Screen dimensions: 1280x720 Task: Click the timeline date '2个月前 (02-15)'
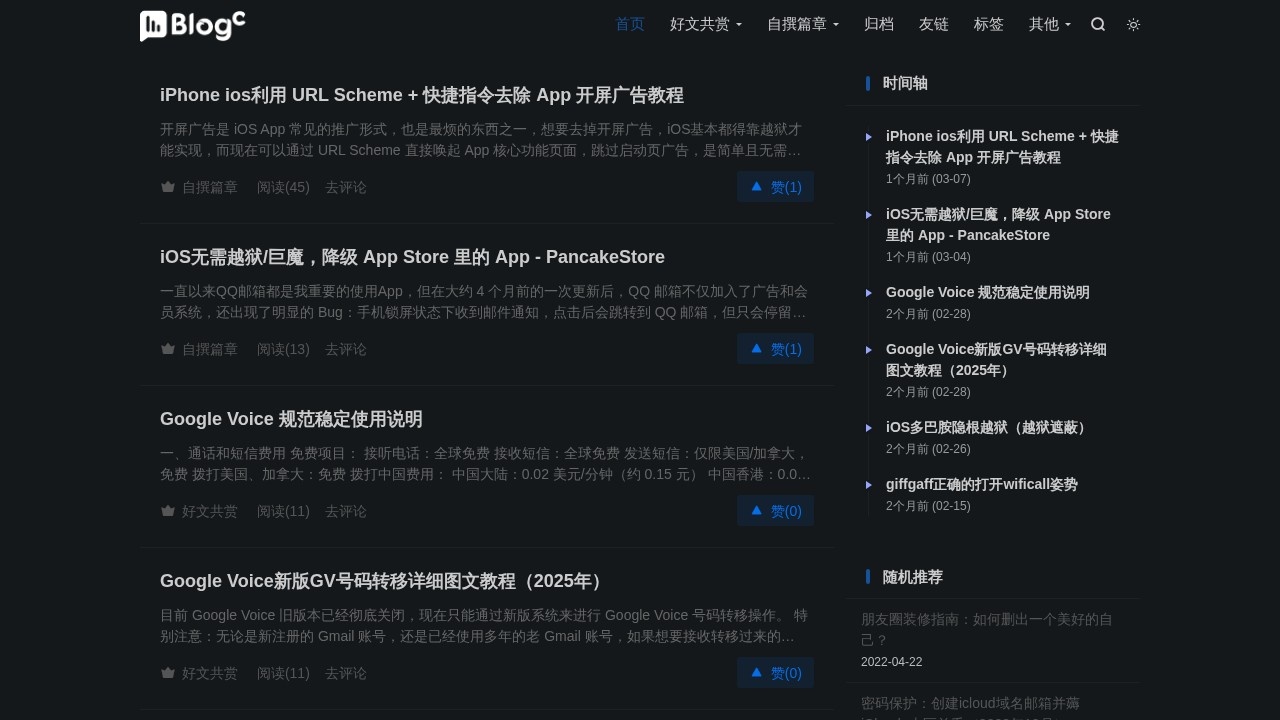(928, 506)
